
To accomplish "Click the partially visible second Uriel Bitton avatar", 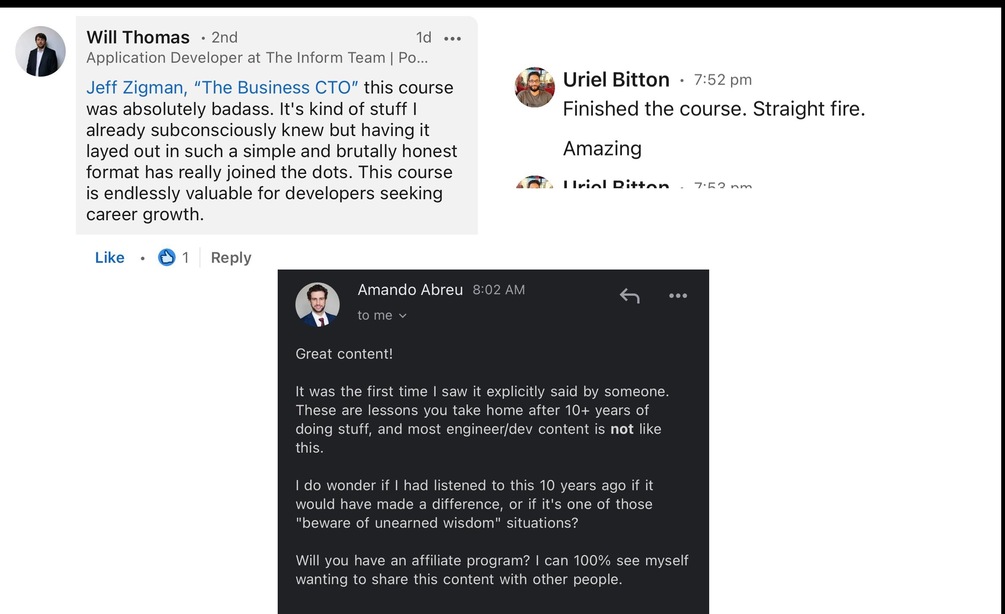I will pyautogui.click(x=534, y=183).
